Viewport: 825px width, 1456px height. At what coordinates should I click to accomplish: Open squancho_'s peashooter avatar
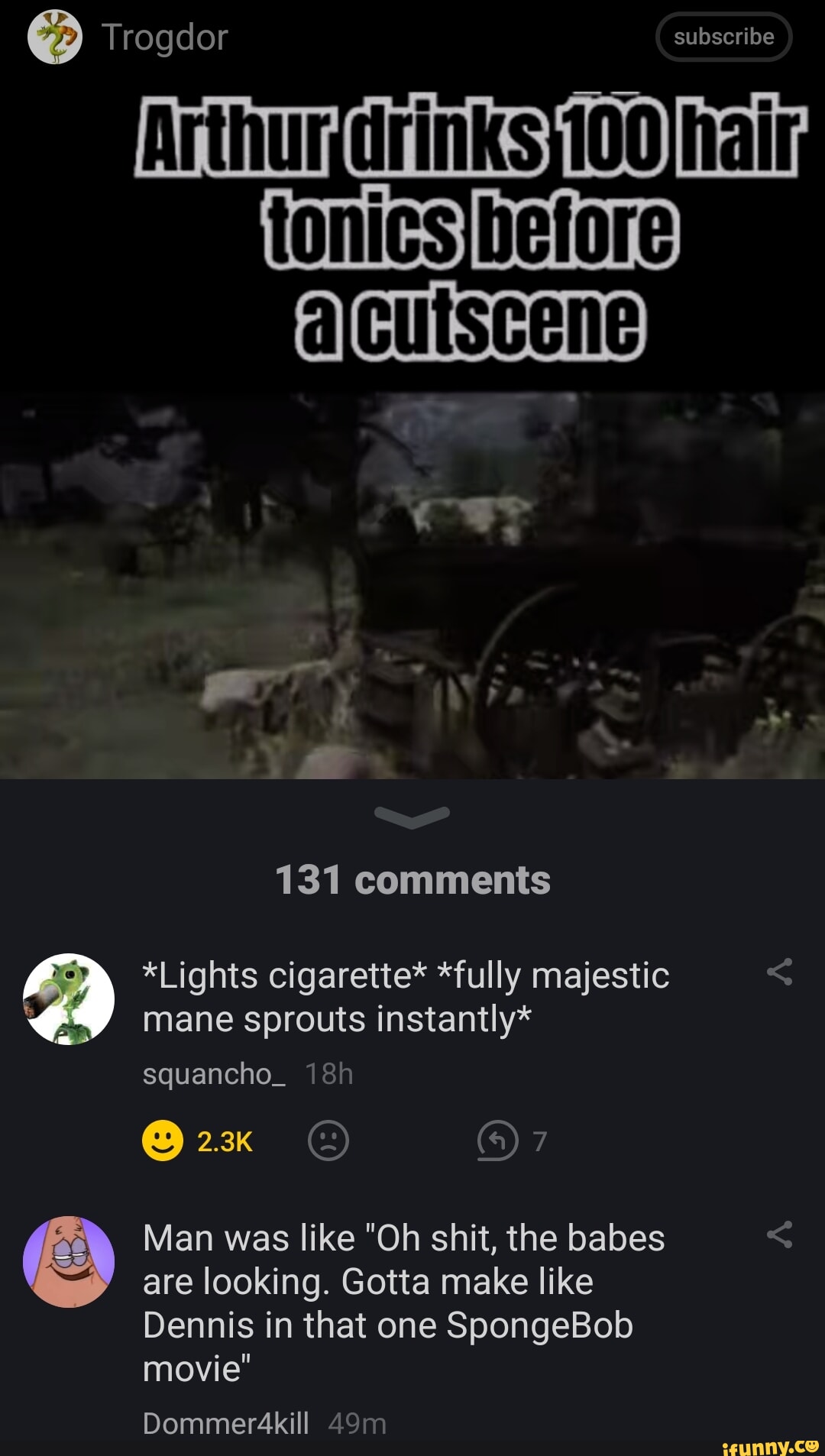(69, 998)
